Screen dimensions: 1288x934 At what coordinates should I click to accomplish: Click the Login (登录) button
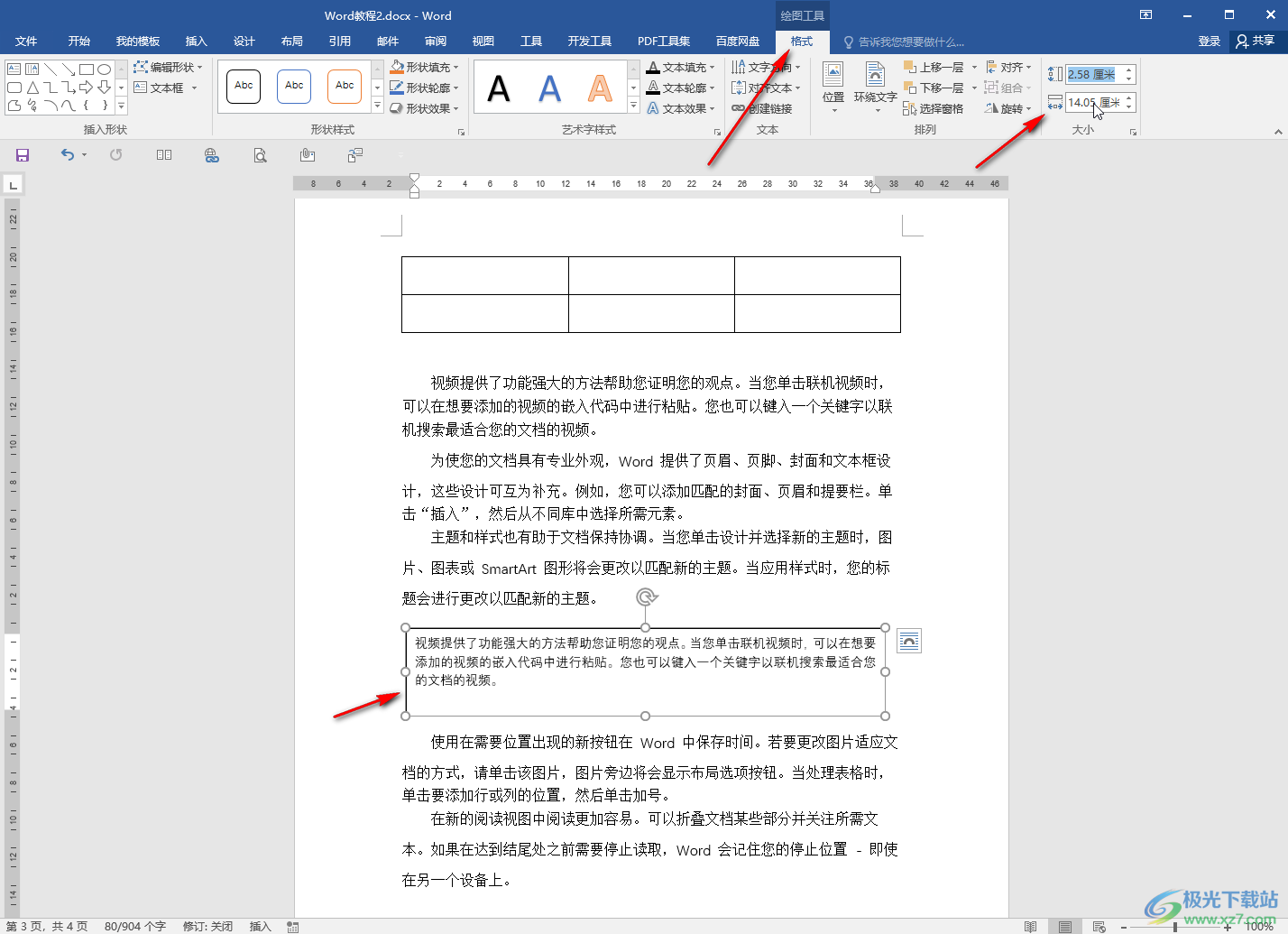[1209, 42]
